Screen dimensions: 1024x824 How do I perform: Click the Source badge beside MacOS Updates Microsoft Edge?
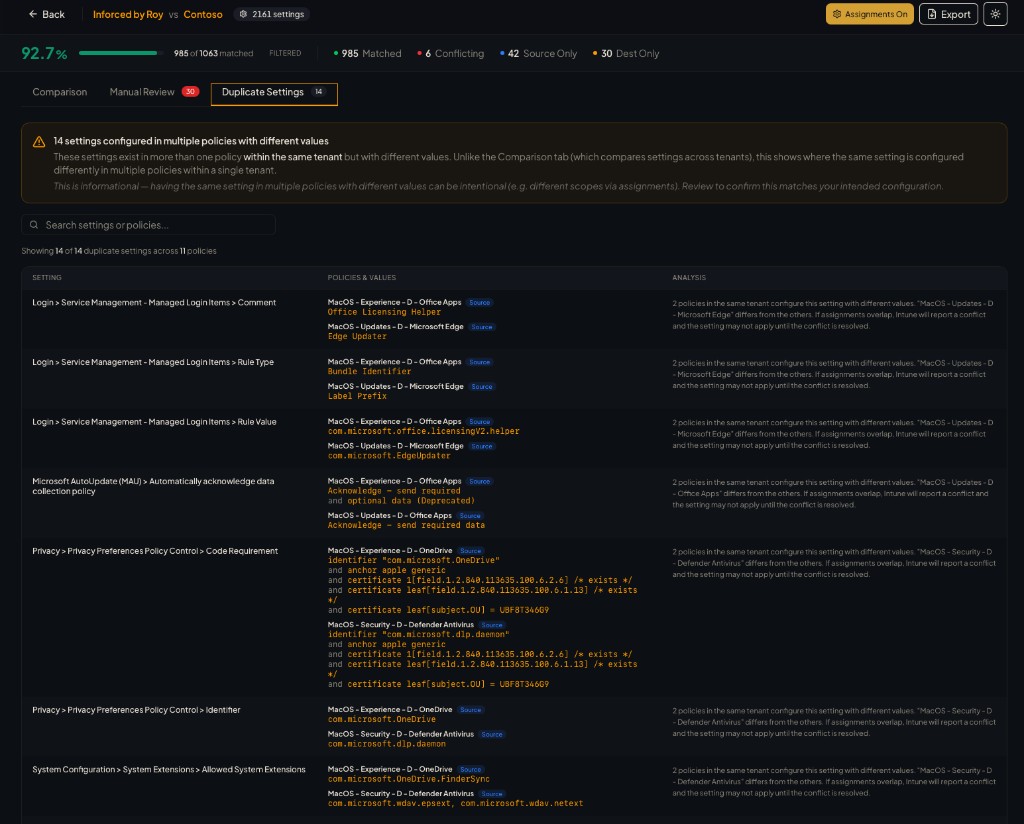click(481, 327)
